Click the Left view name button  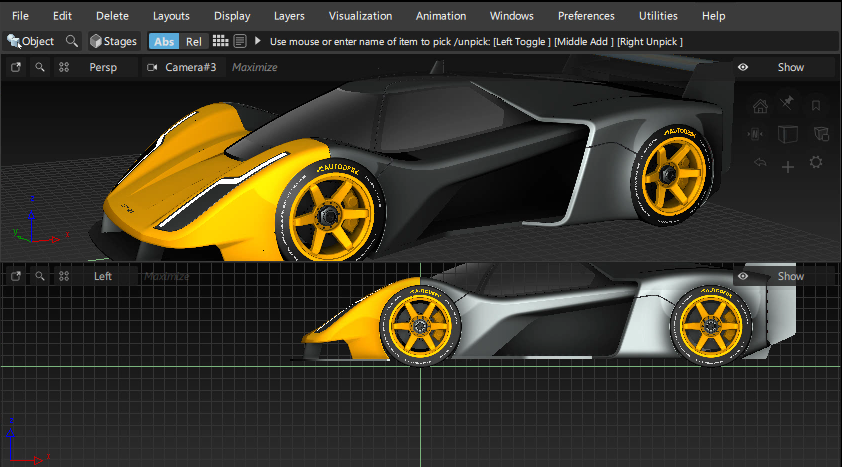pos(103,276)
